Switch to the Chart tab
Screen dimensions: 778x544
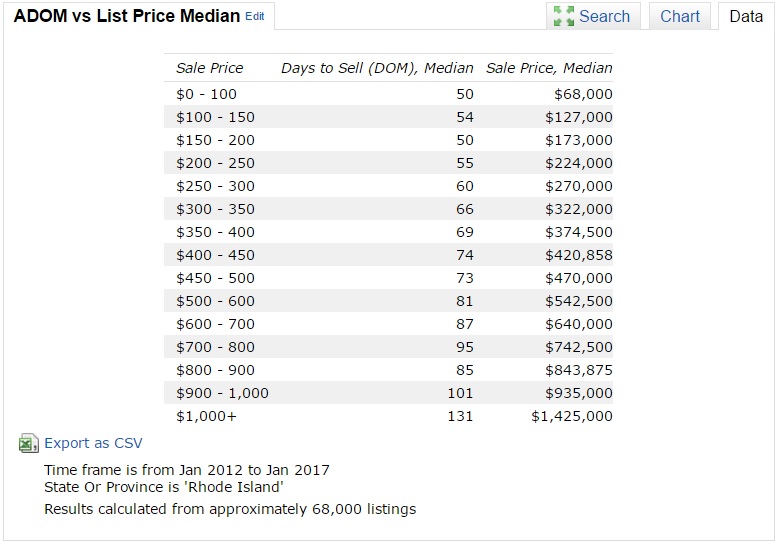click(680, 16)
